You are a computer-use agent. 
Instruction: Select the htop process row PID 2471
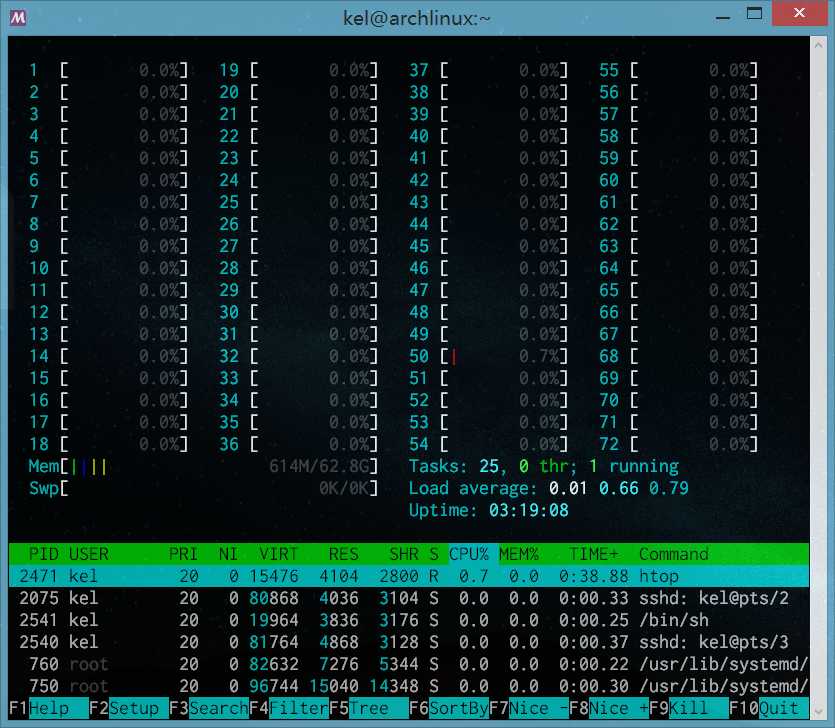408,576
